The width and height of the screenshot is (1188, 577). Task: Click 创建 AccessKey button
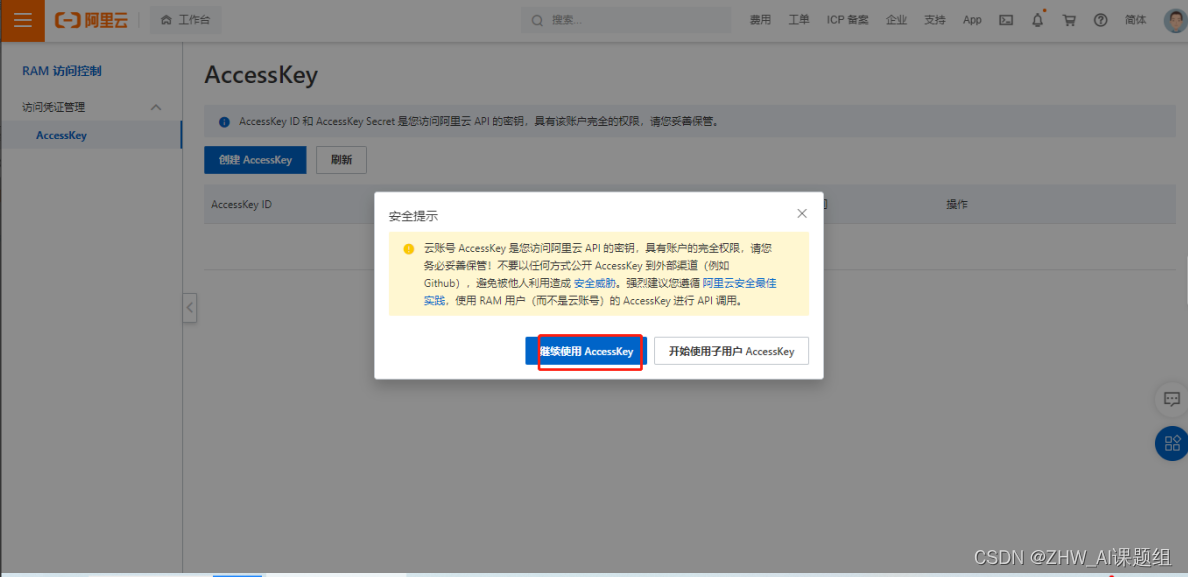point(255,160)
